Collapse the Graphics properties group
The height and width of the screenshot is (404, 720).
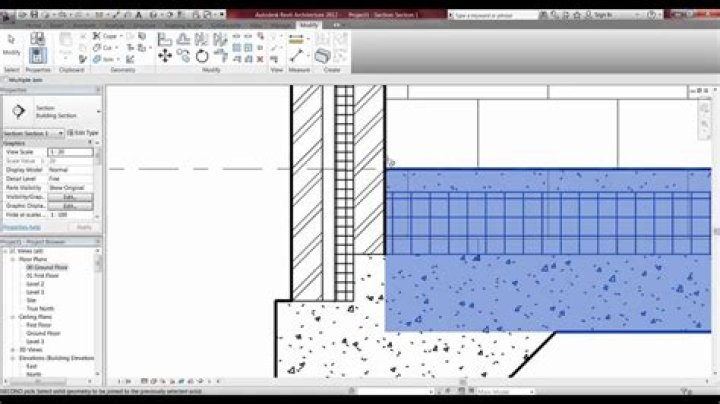(90, 143)
